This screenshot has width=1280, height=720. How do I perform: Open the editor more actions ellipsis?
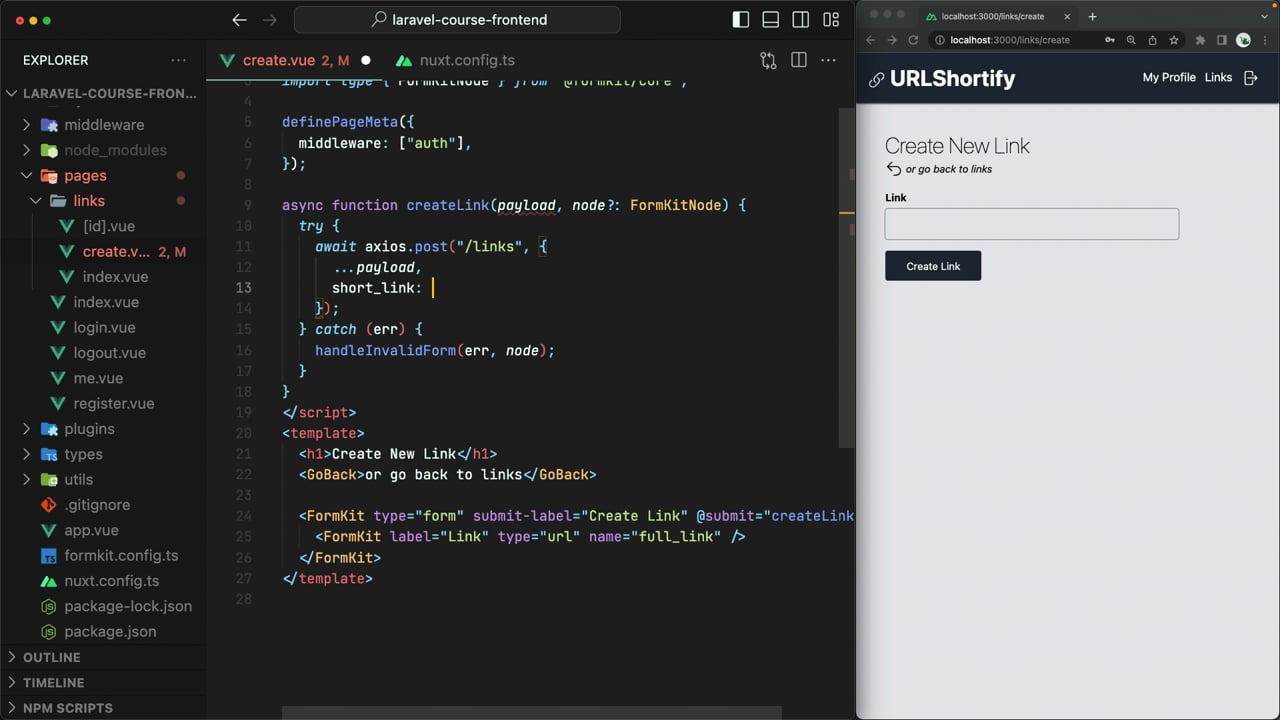828,60
